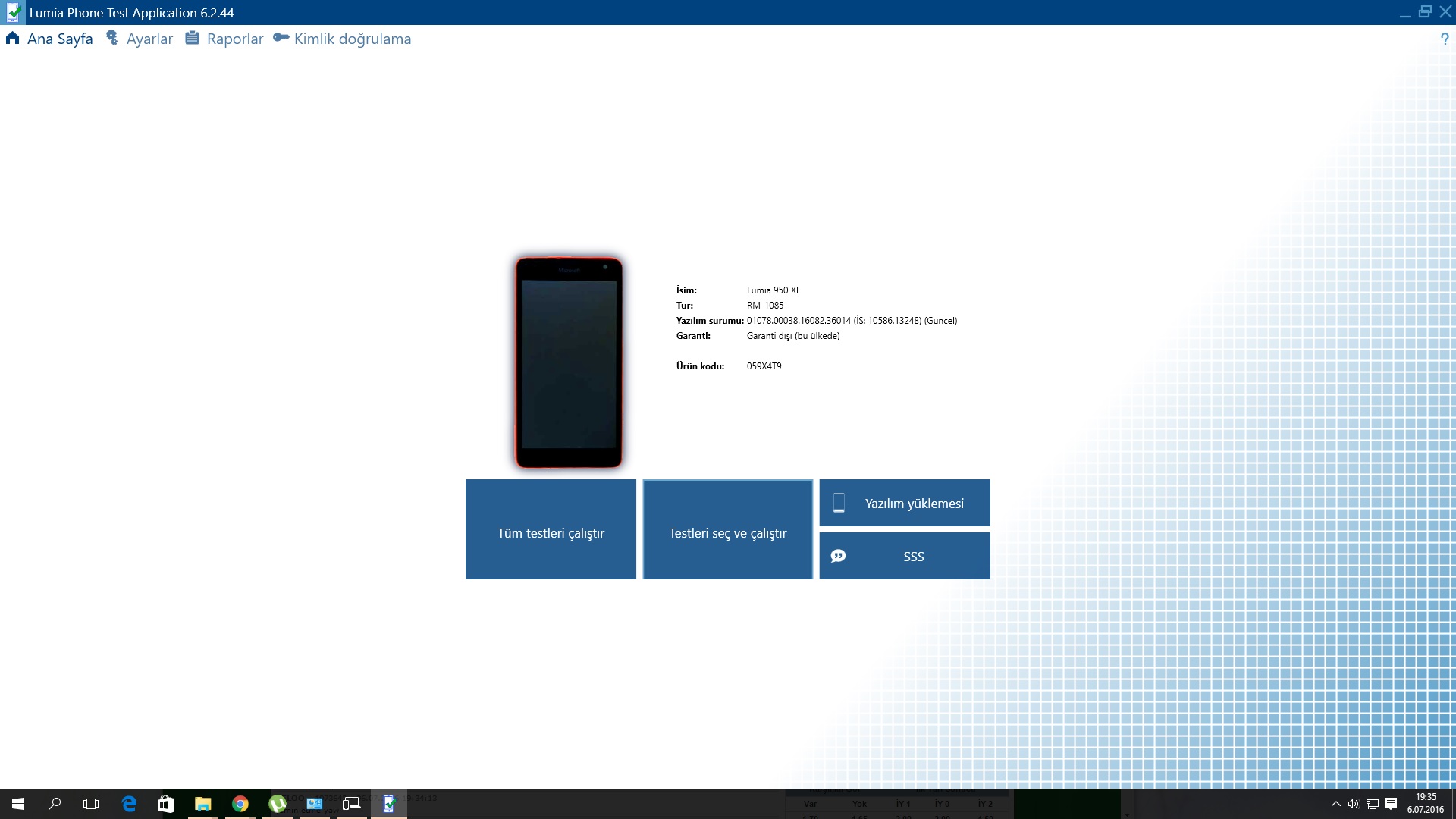Open the Raporlar reports menu
This screenshot has height=819, width=1456.
235,39
